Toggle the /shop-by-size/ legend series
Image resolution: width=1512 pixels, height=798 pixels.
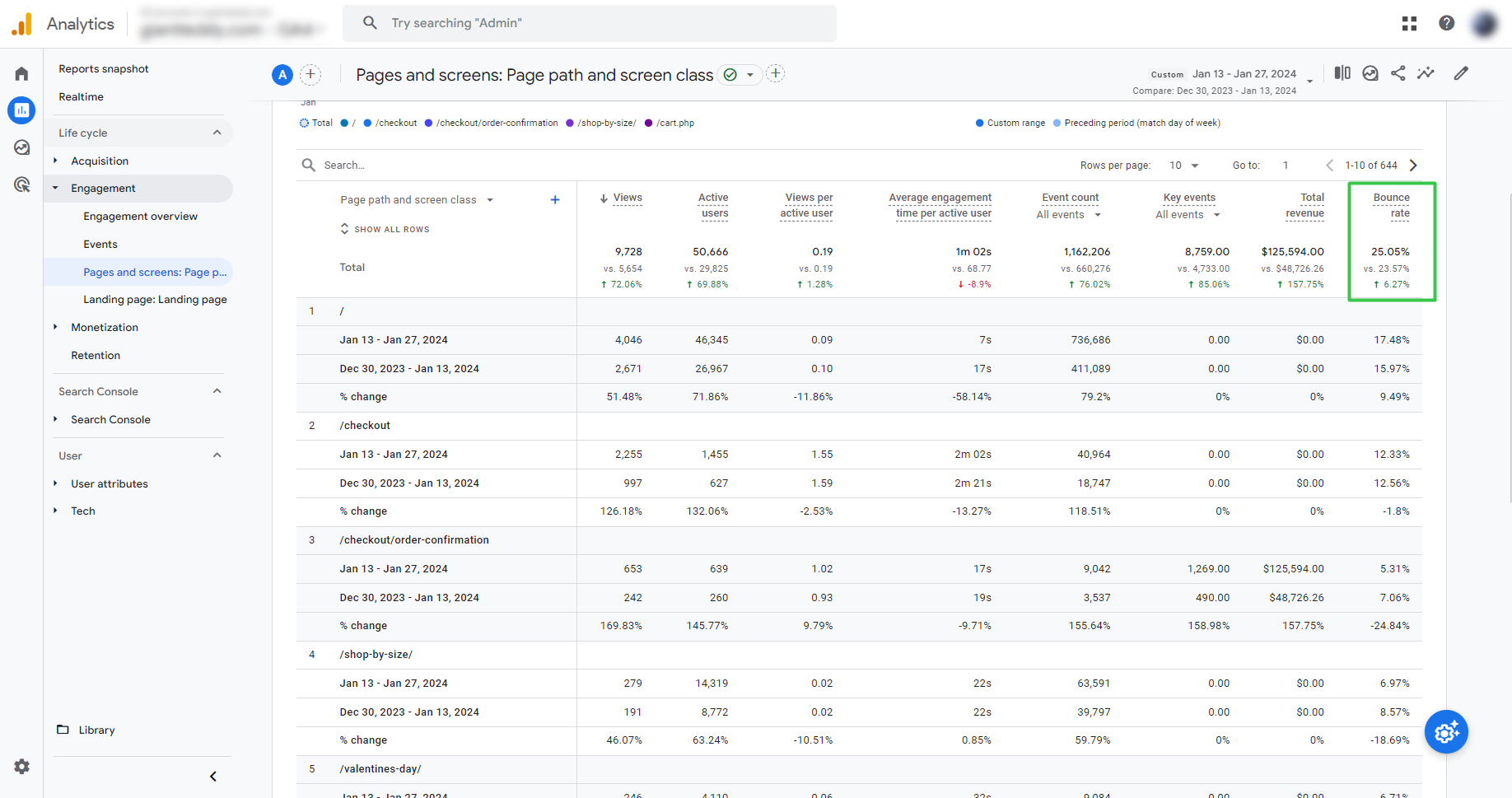601,123
